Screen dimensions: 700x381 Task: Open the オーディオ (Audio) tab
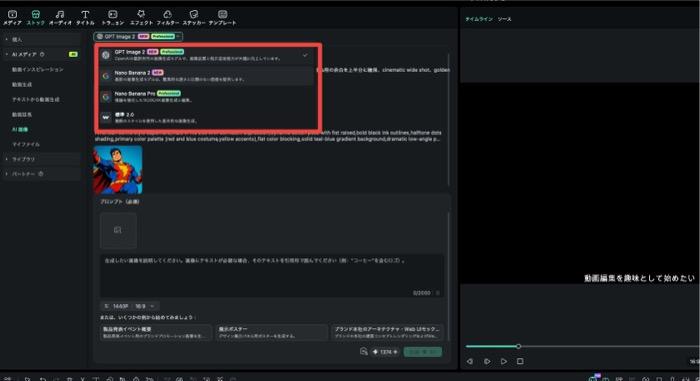(x=60, y=17)
